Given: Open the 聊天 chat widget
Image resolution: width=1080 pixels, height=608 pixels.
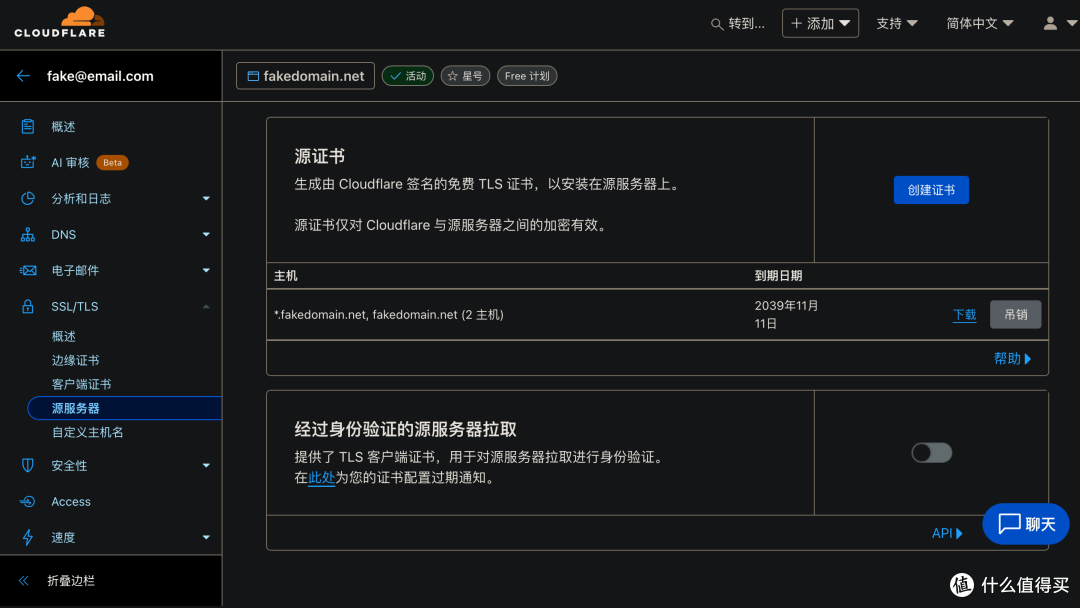Looking at the screenshot, I should pos(1025,523).
